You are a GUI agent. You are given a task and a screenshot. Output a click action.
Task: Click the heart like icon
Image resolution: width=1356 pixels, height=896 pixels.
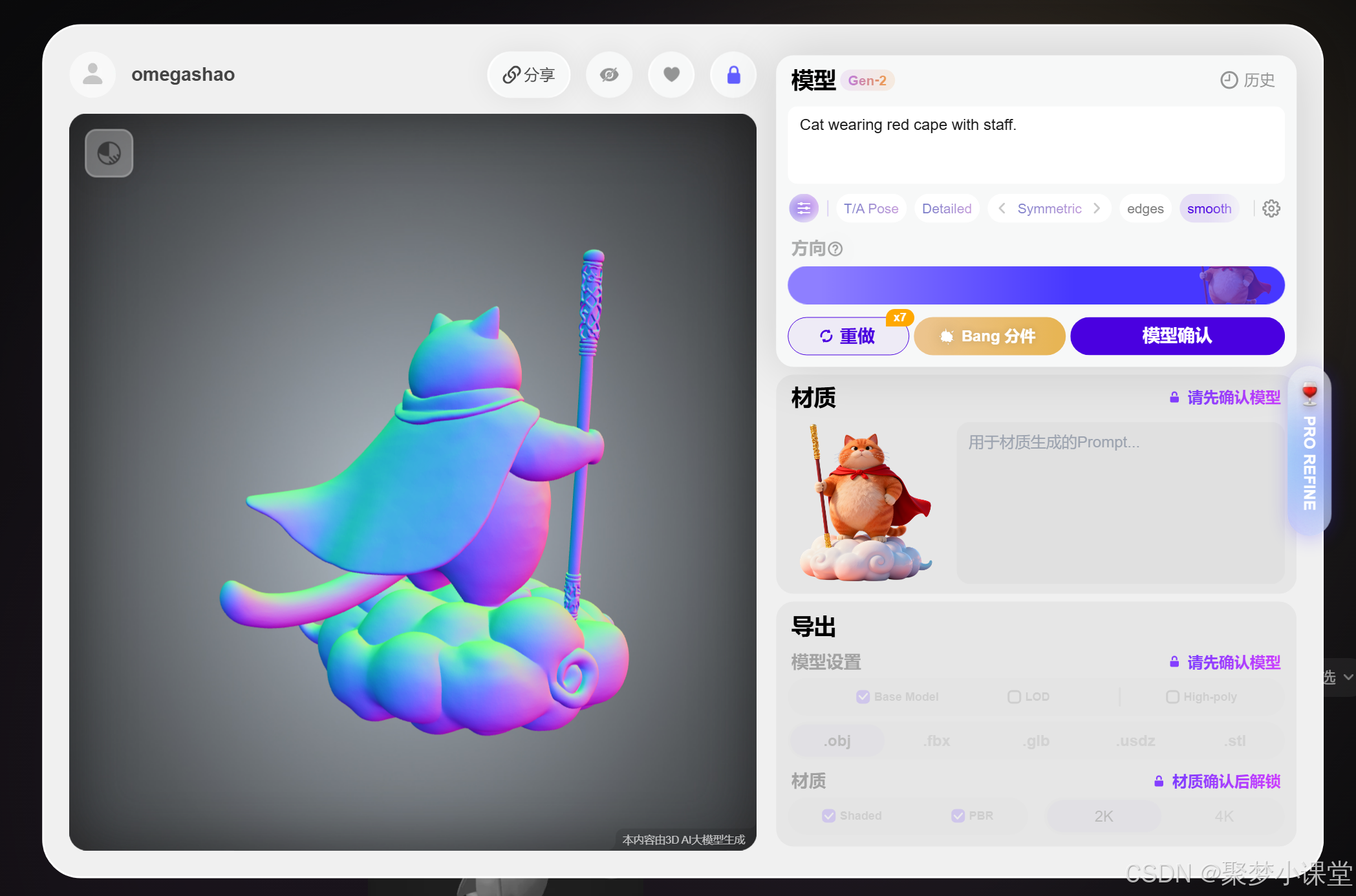coord(671,75)
